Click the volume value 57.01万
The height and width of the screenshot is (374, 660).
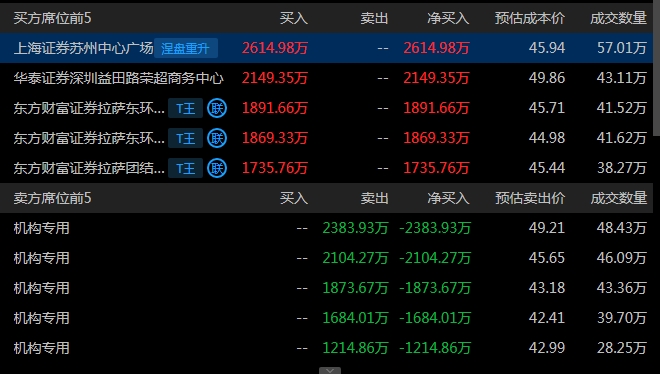[x=622, y=48]
